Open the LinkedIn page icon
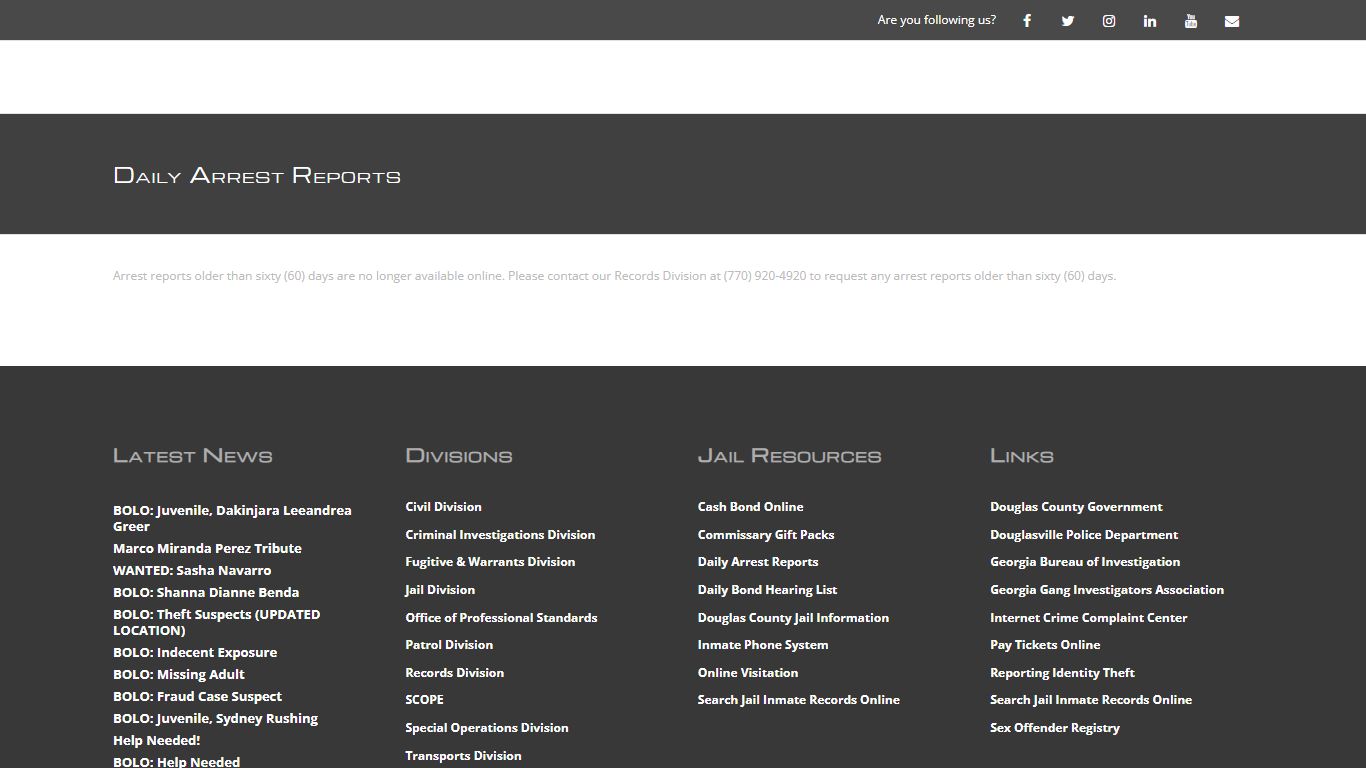The height and width of the screenshot is (768, 1366). pos(1150,20)
